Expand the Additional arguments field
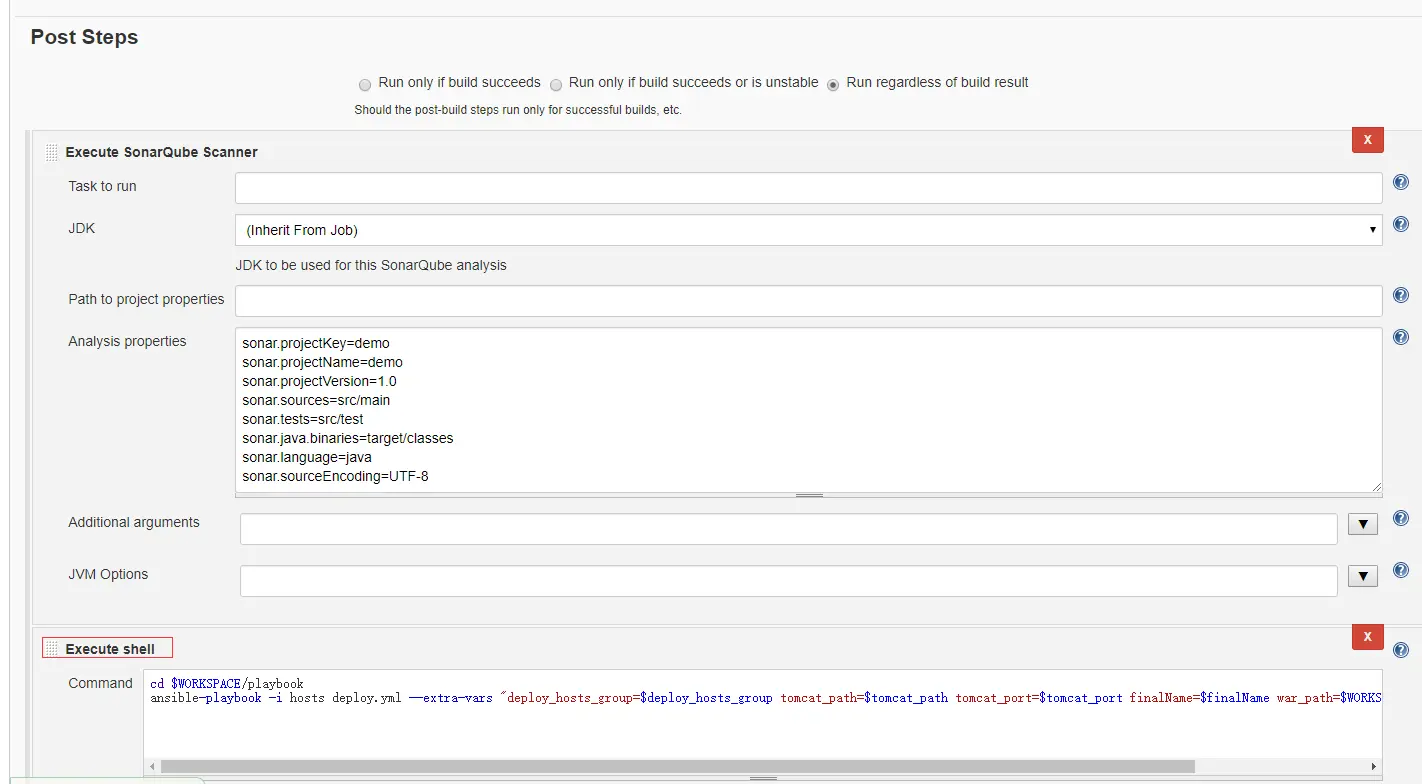1422x784 pixels. pos(1363,524)
